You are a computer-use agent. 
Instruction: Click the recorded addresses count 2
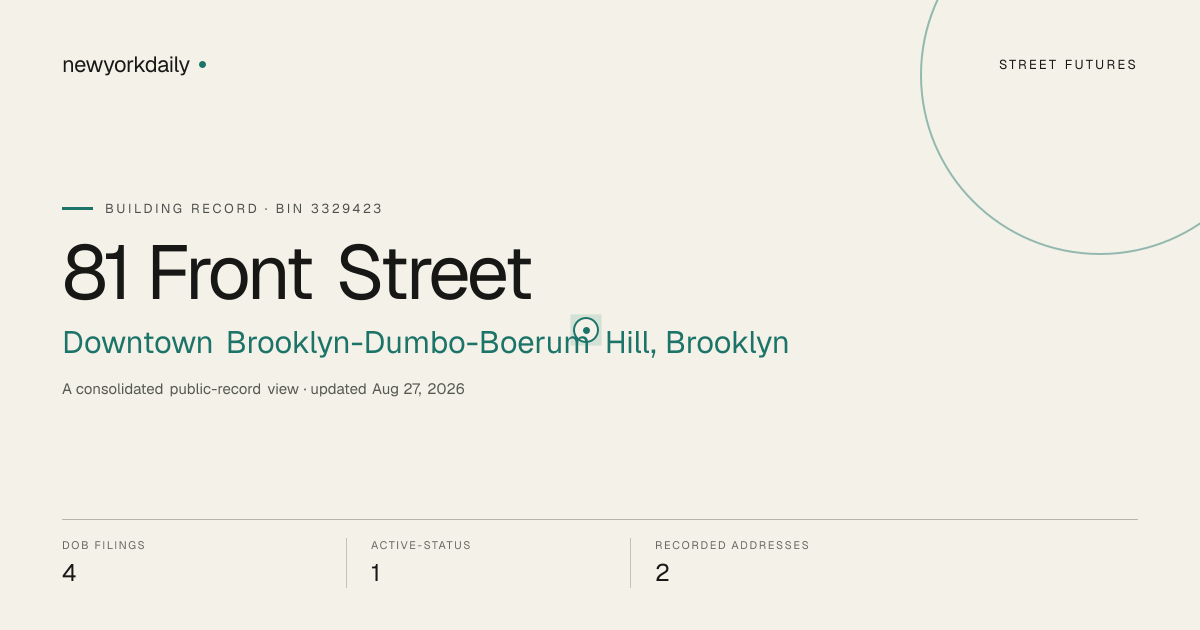tap(662, 573)
